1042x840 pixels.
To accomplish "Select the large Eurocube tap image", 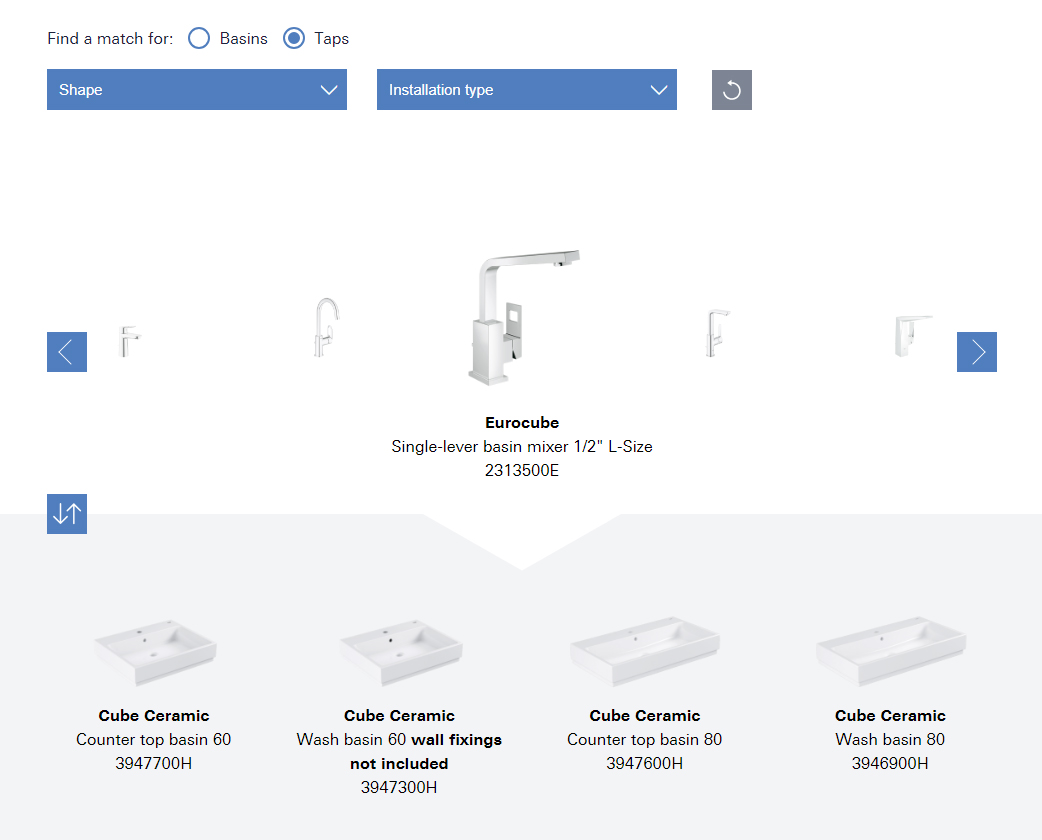I will [523, 317].
